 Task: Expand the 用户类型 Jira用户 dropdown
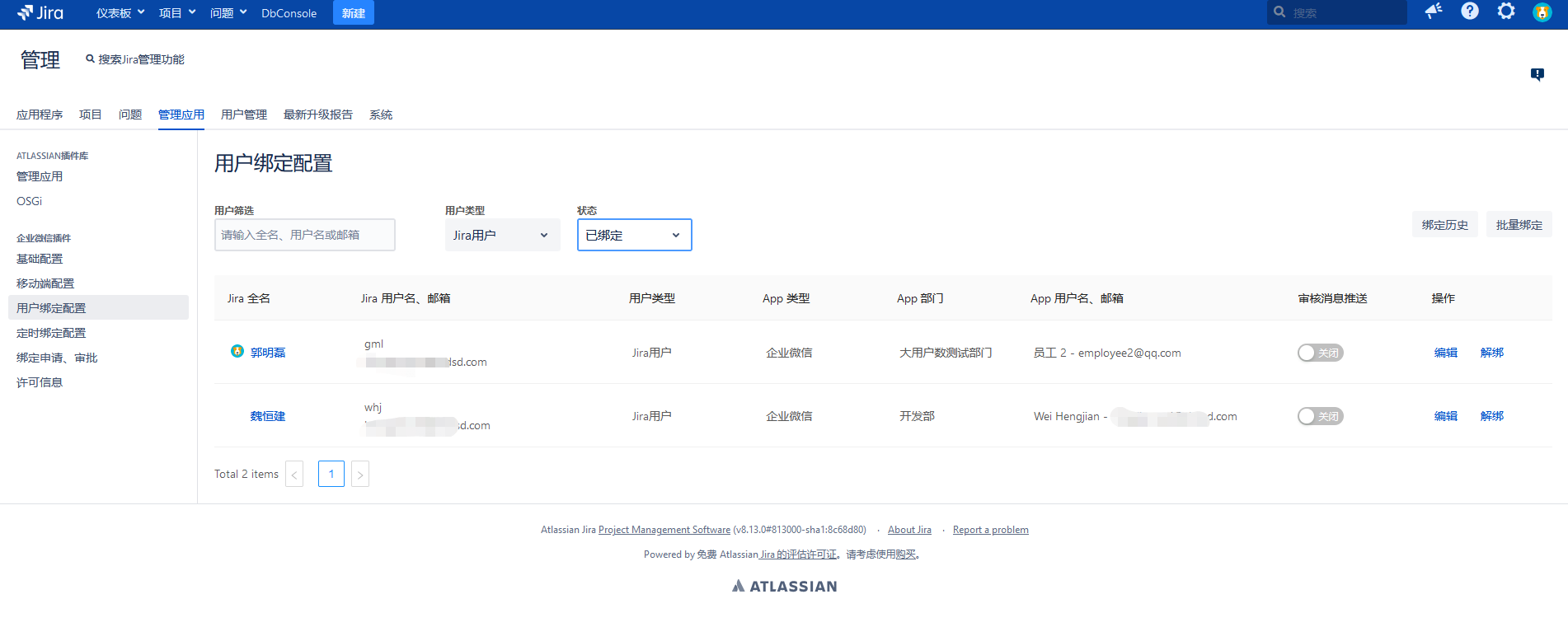pos(502,235)
